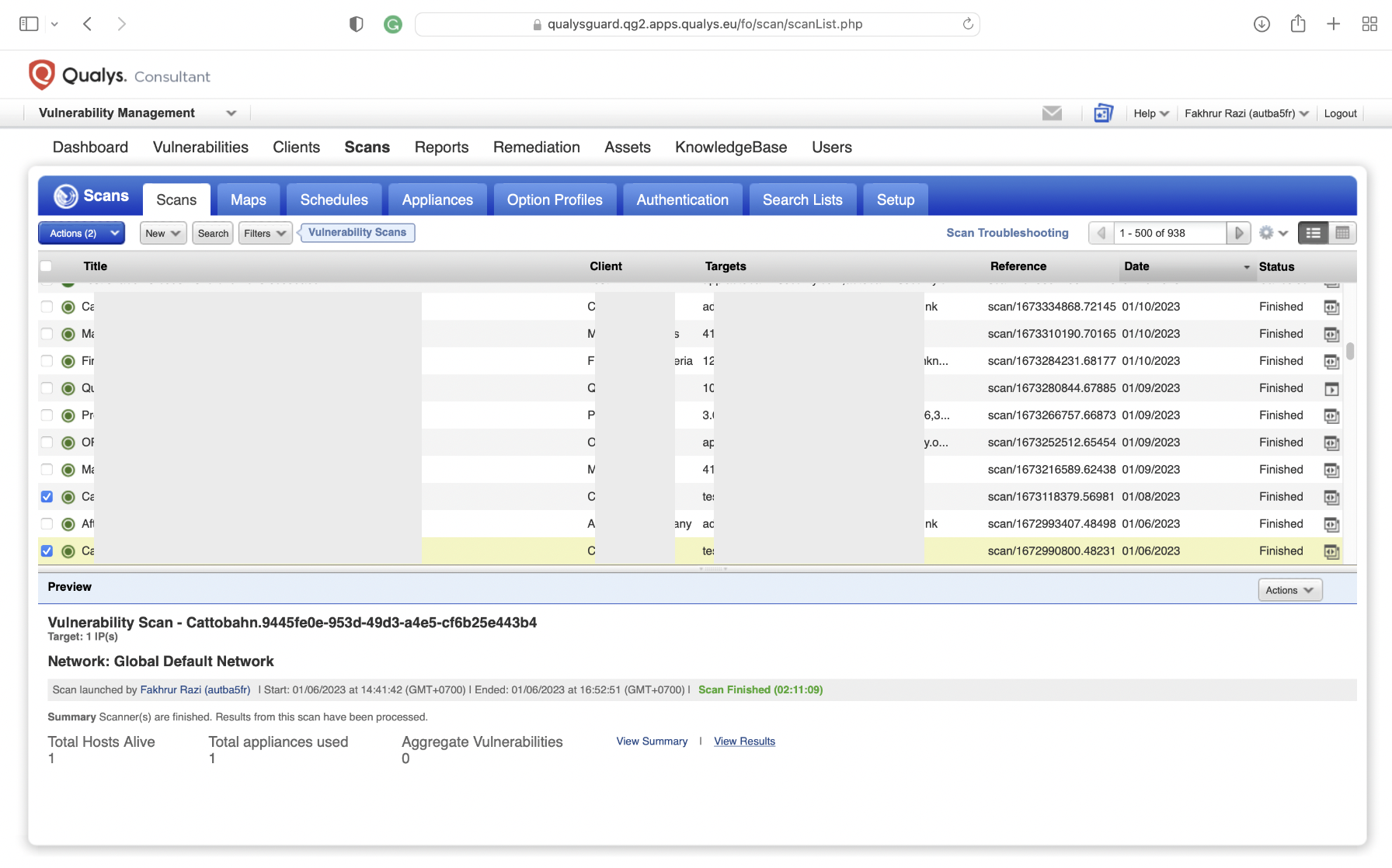The image size is (1392, 868).
Task: Expand the Filters dropdown
Action: pyautogui.click(x=265, y=233)
